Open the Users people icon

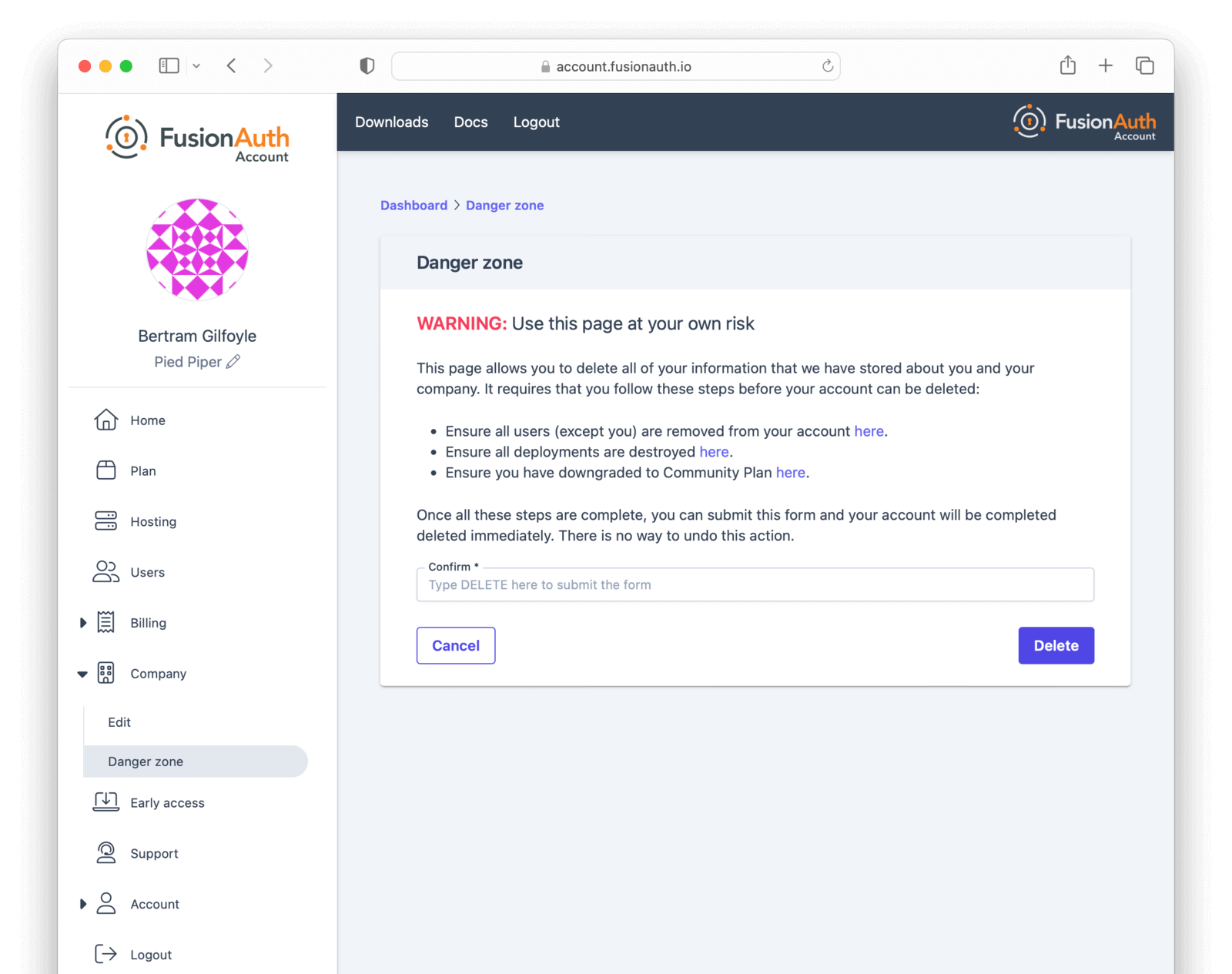(105, 572)
